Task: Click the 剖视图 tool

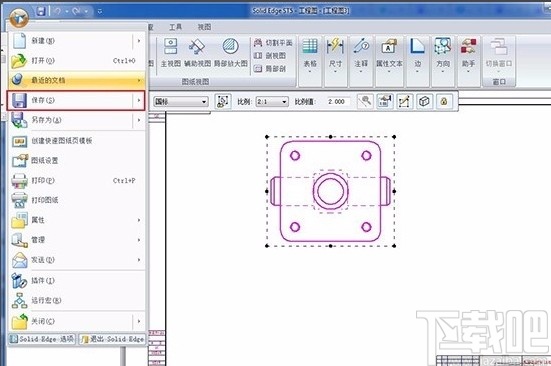Action: coord(270,56)
